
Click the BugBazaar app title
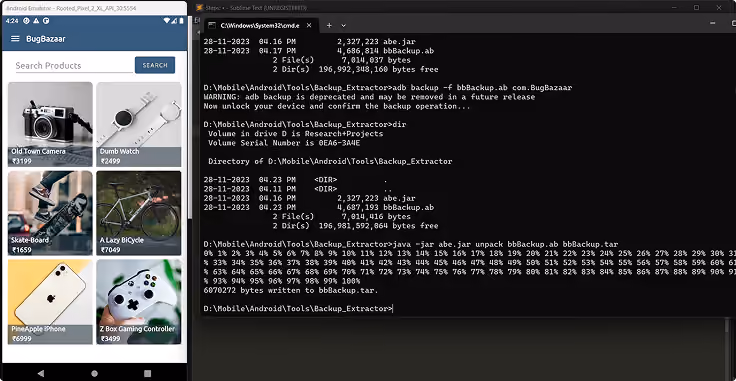[x=46, y=39]
